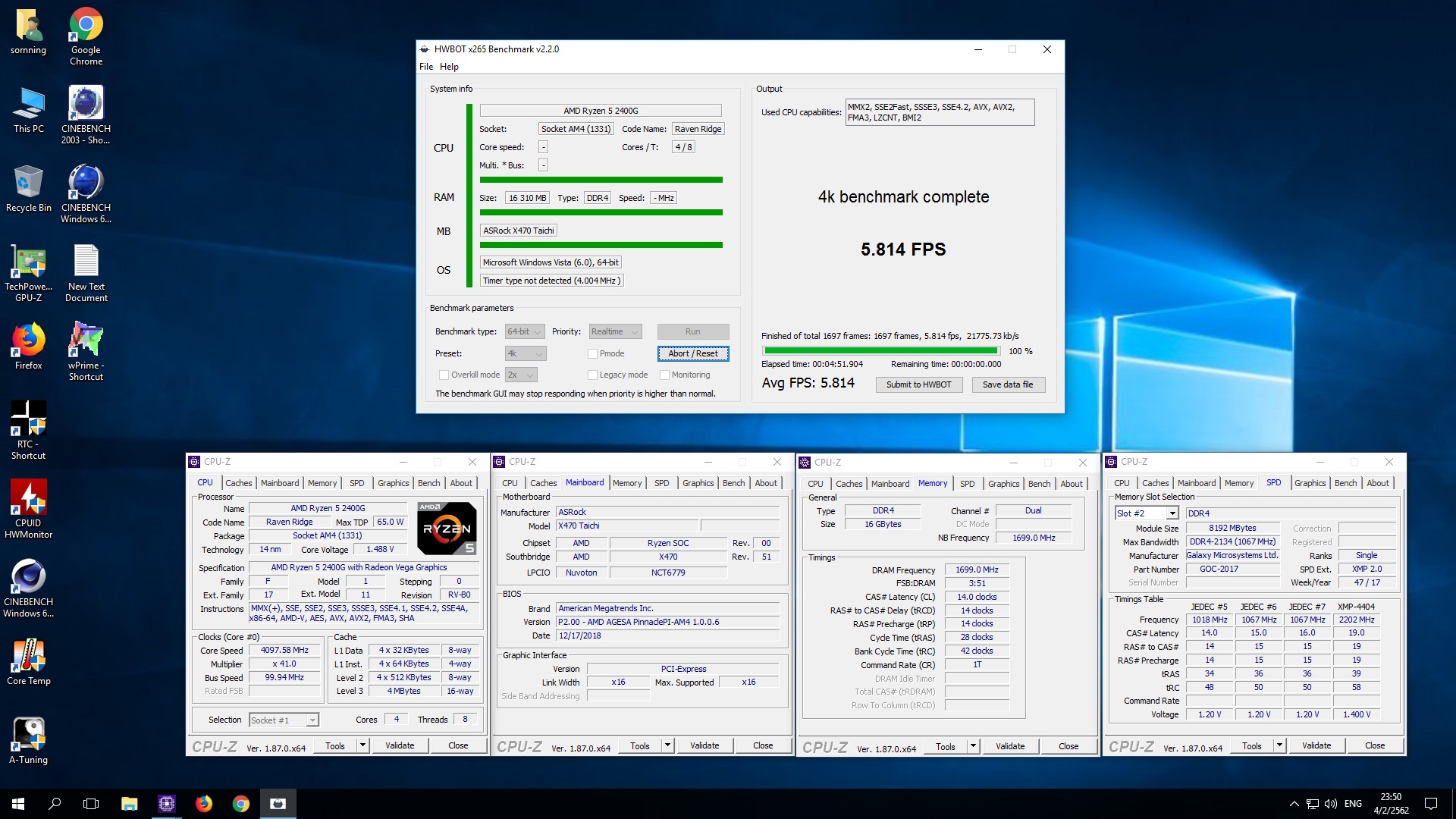Screen dimensions: 1456x819
Task: Show hidden system tray icons
Action: click(x=1294, y=804)
